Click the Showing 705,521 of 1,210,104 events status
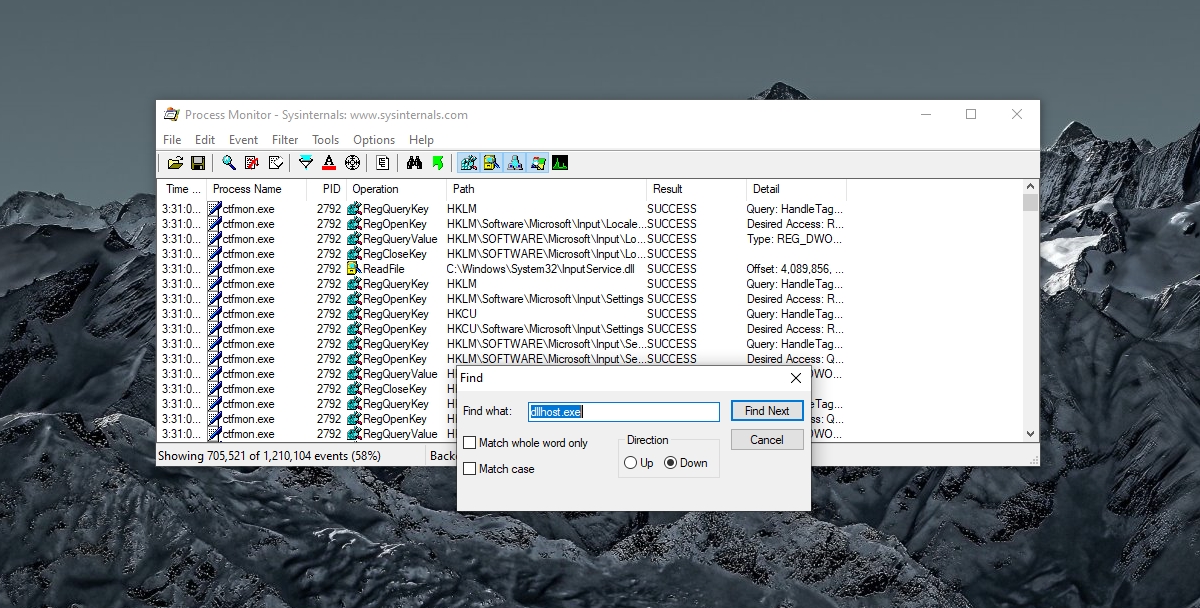 (x=269, y=456)
